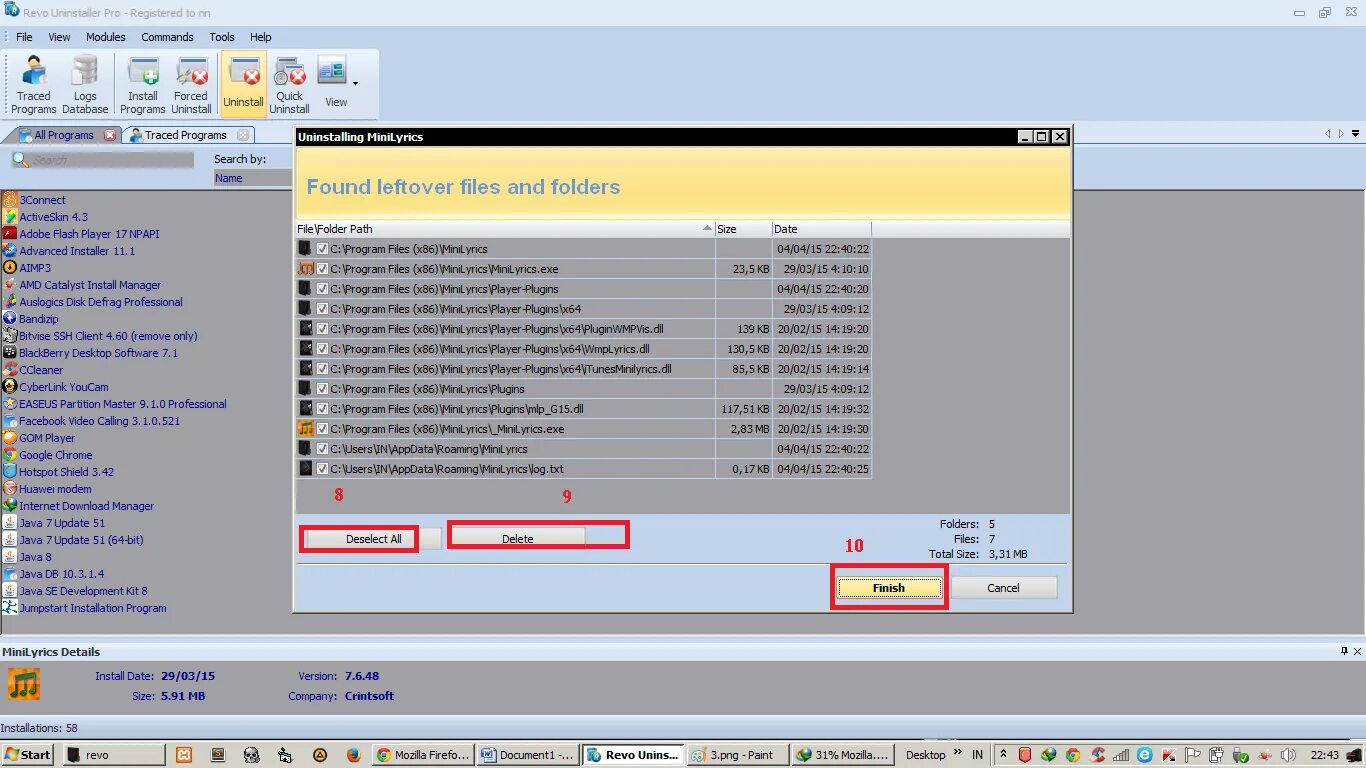Sort leftovers by the Size column header
This screenshot has width=1366, height=768.
tap(743, 229)
